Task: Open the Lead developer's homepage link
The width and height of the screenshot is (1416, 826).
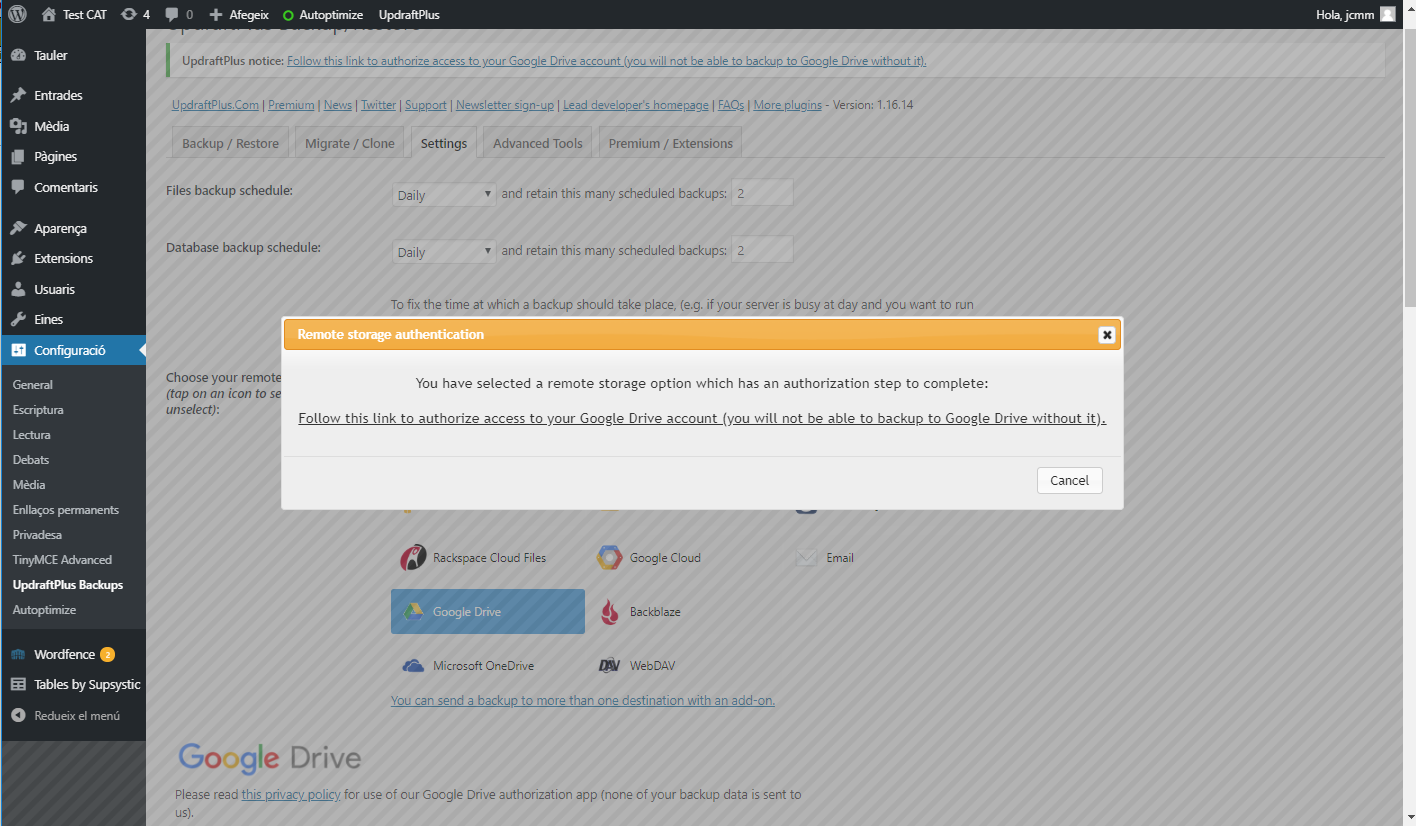Action: (x=636, y=105)
